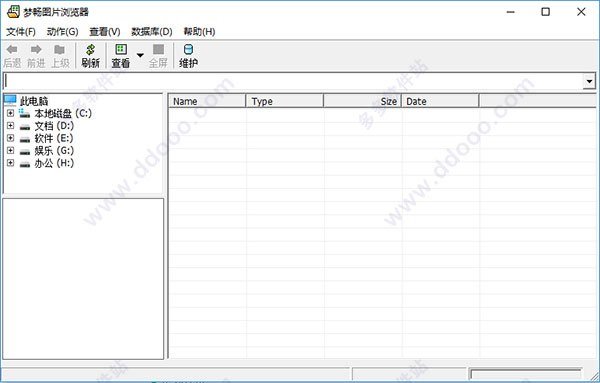Open the 文件(F) menu
This screenshot has height=383, width=600.
(21, 31)
